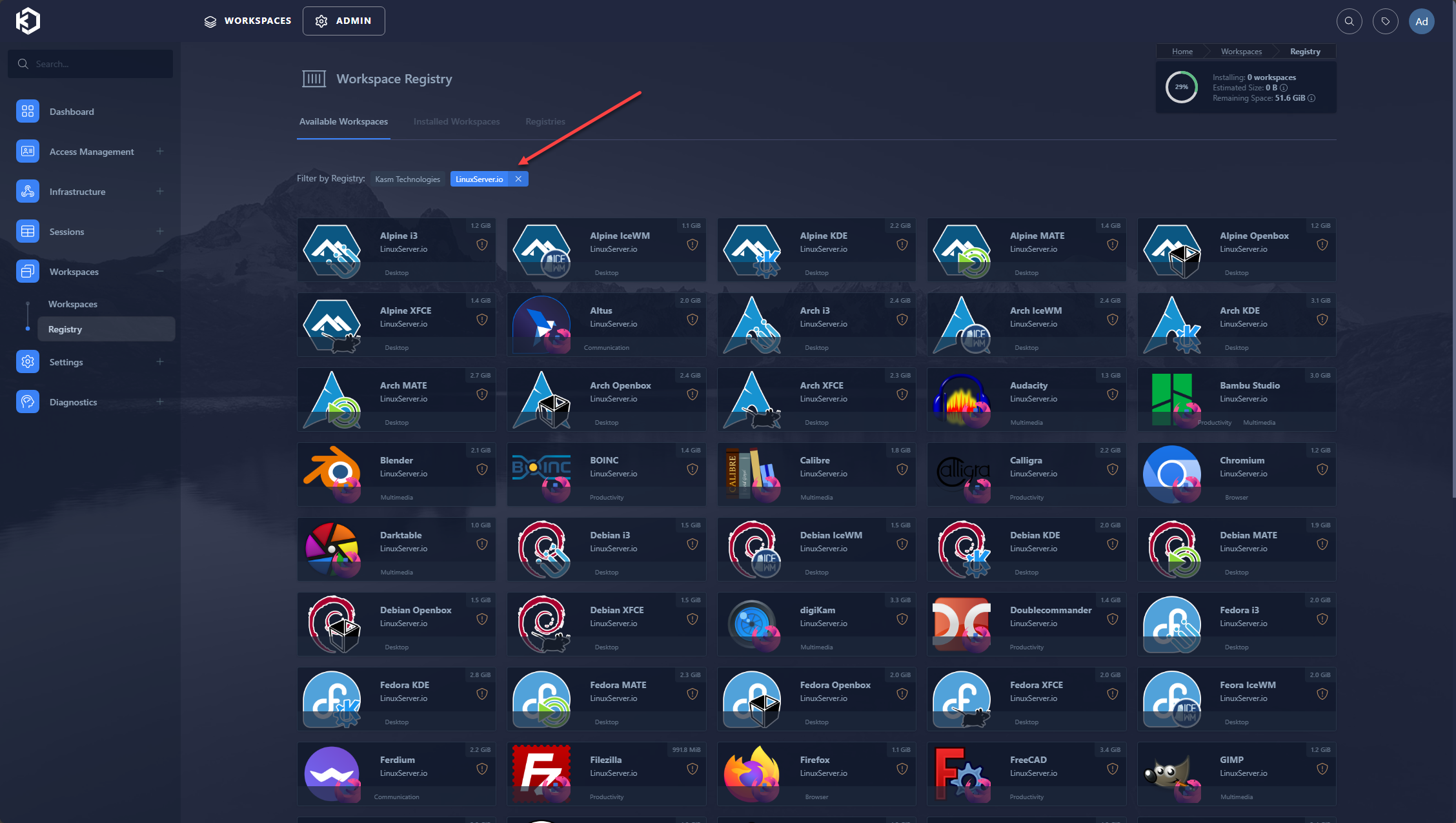Toggle the Kasm Technologies registry filter

point(407,179)
